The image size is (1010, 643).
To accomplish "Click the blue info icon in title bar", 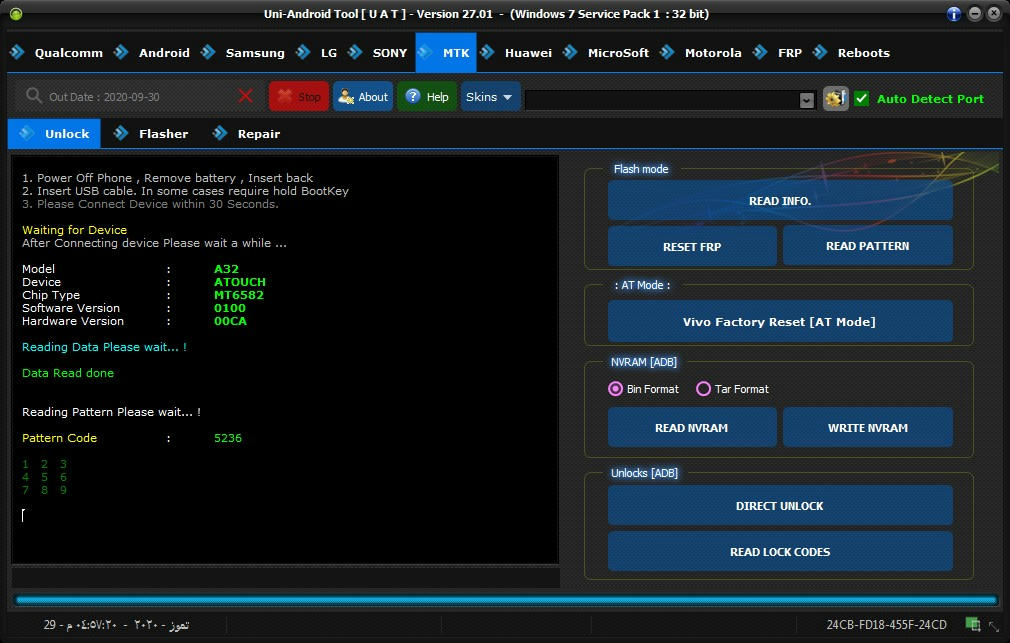I will click(954, 14).
